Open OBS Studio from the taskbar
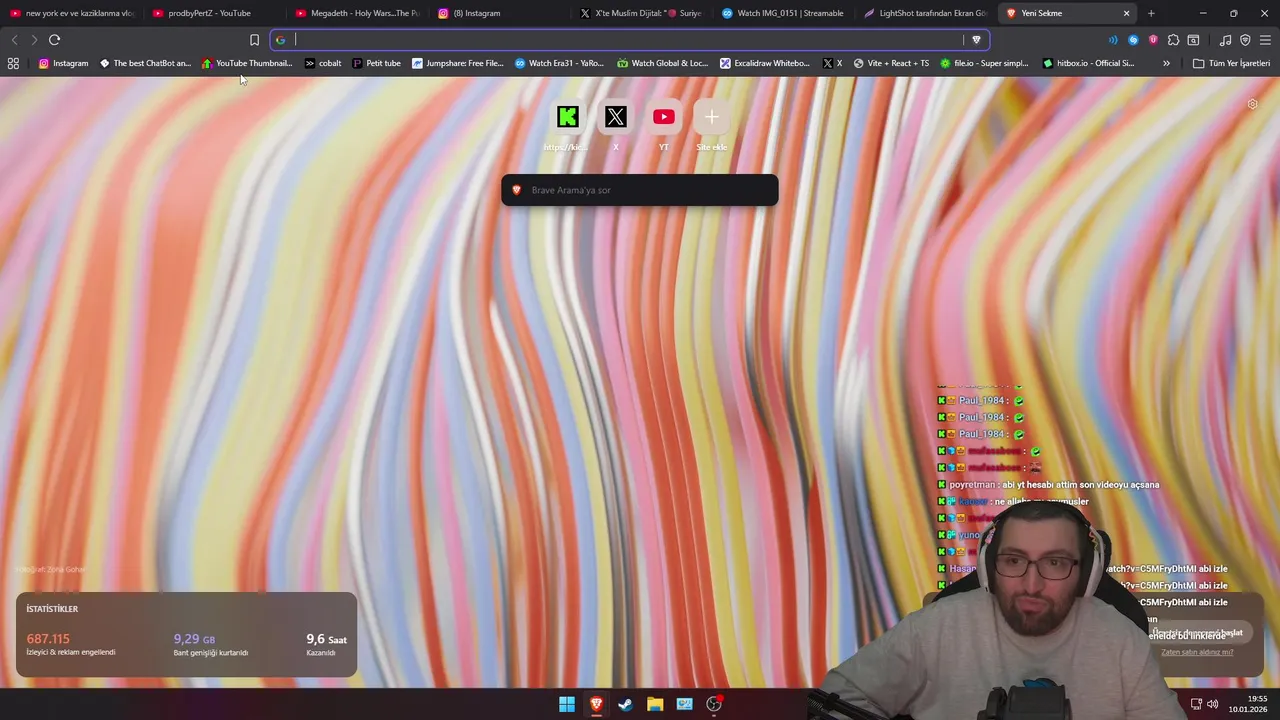 point(714,704)
